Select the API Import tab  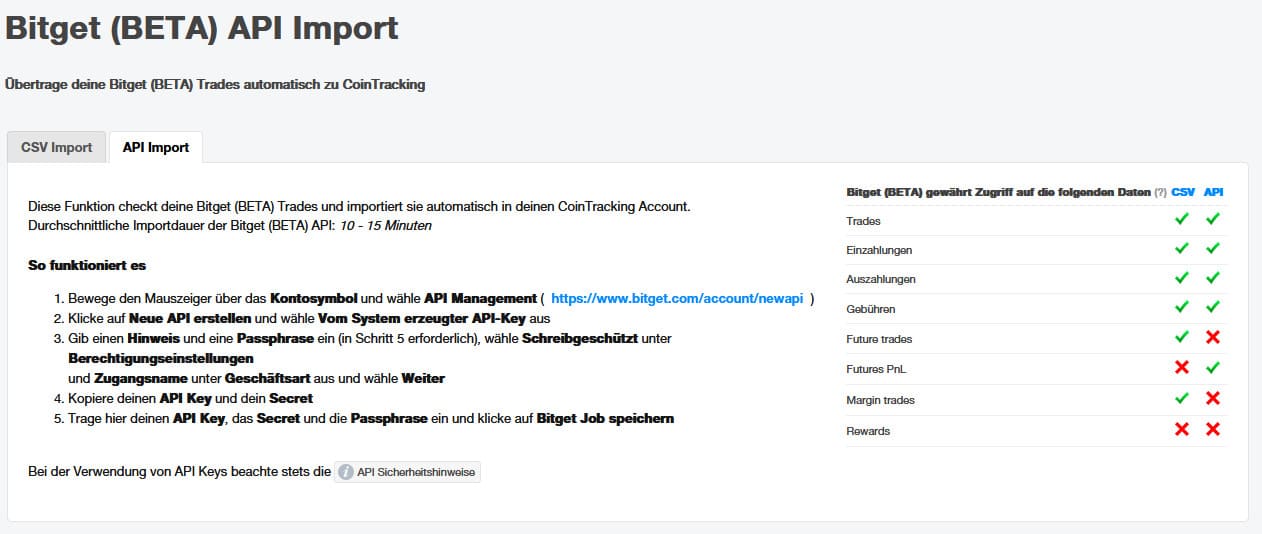tap(156, 147)
